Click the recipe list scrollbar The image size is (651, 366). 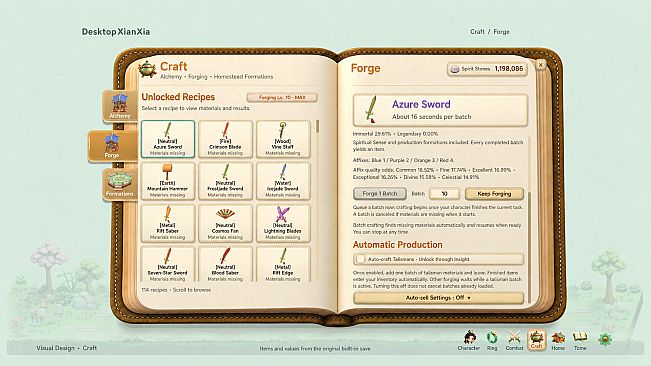[318, 127]
